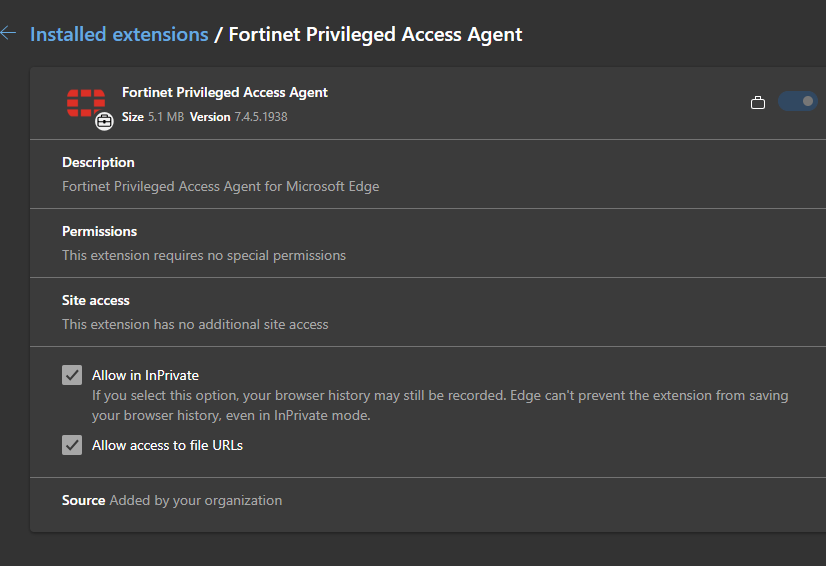The width and height of the screenshot is (826, 566).
Task: Click the red Fortinet extension logo
Action: pyautogui.click(x=85, y=102)
